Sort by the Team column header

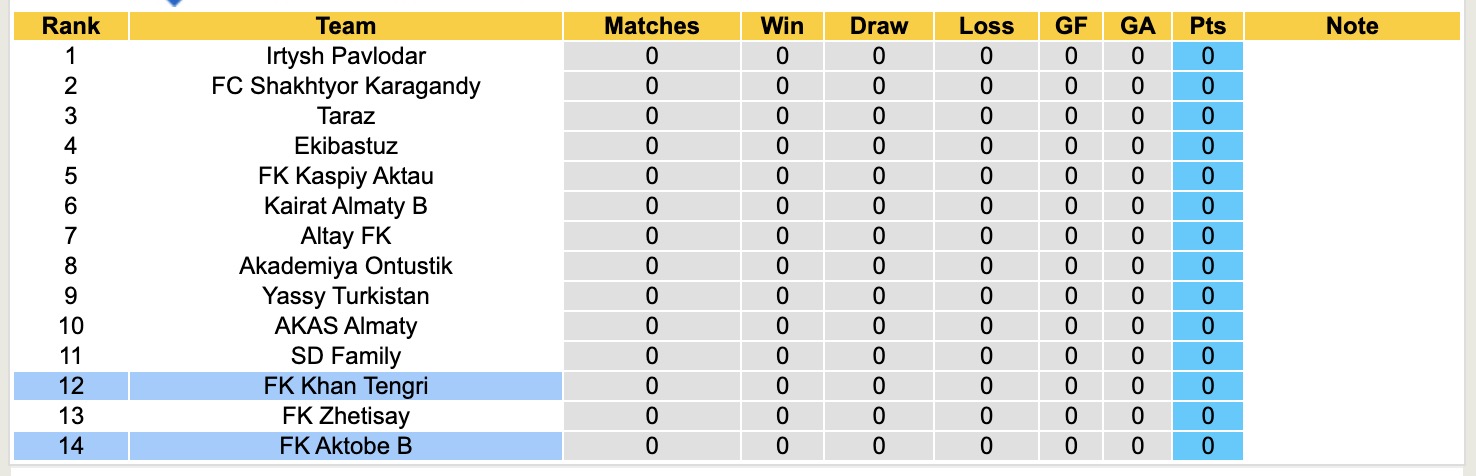(x=345, y=27)
